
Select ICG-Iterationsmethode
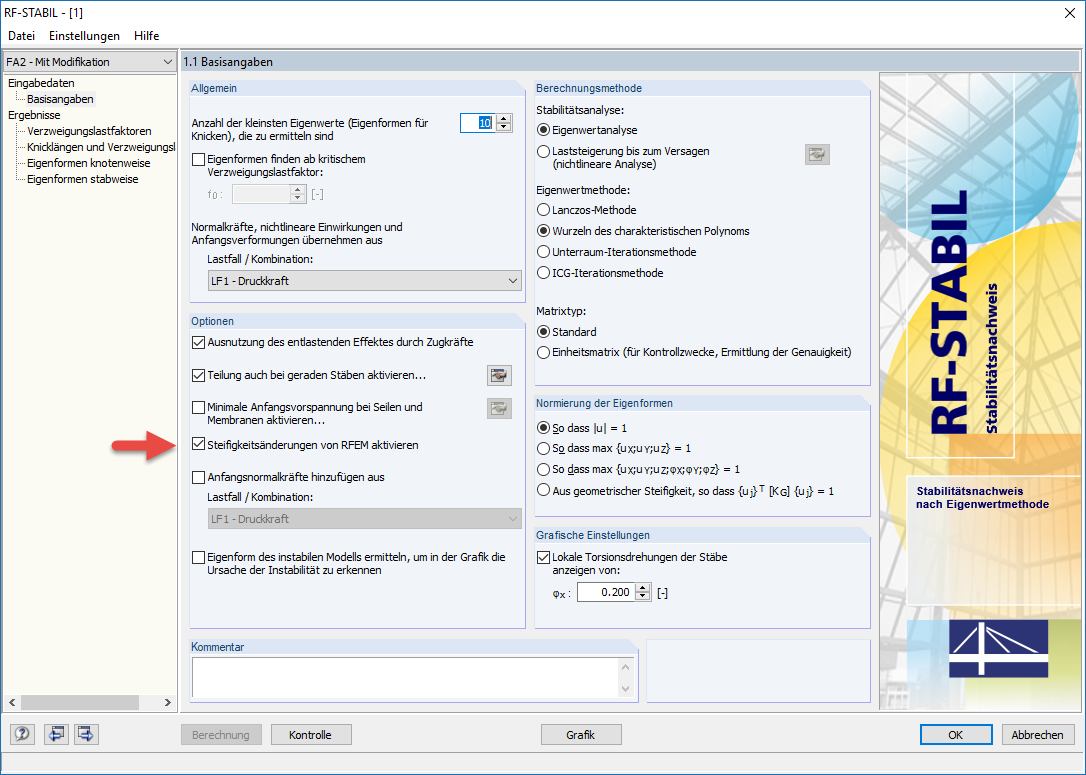coord(544,273)
